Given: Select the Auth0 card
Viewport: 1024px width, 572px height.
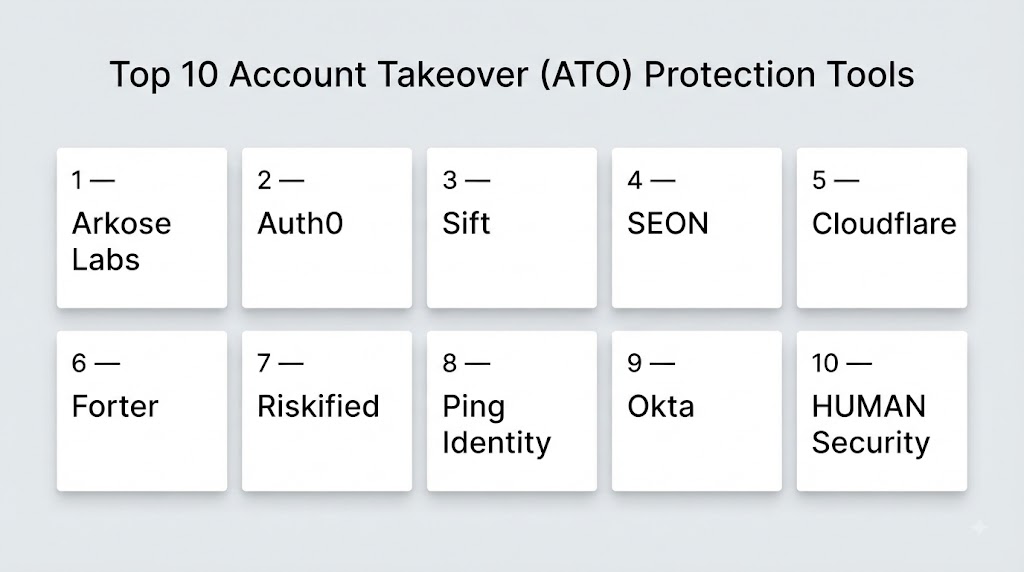Looking at the screenshot, I should pyautogui.click(x=327, y=228).
